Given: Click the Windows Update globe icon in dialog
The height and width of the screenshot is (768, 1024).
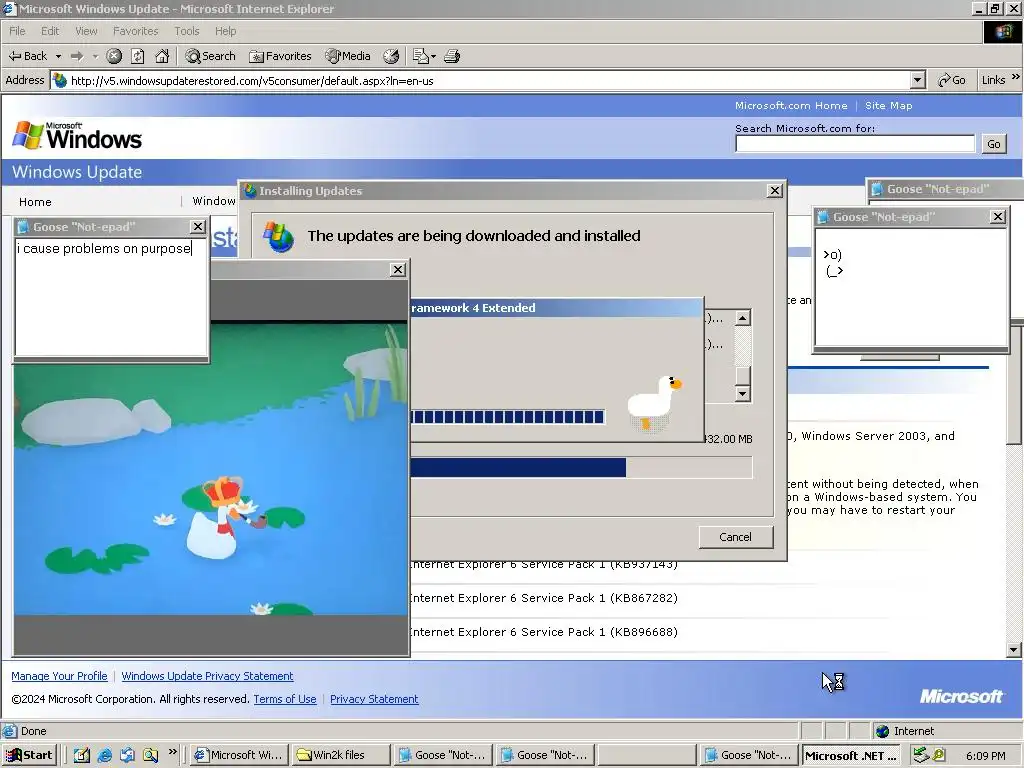Looking at the screenshot, I should (x=278, y=236).
